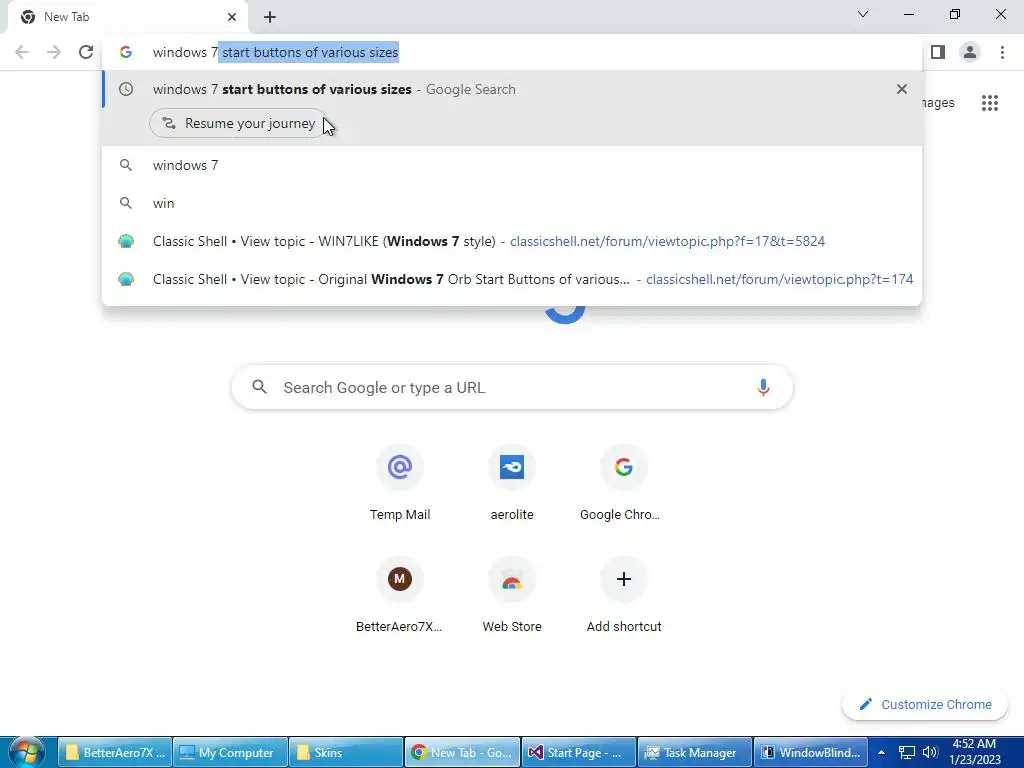Open the Web Store shortcut
The height and width of the screenshot is (768, 1024).
pos(512,595)
